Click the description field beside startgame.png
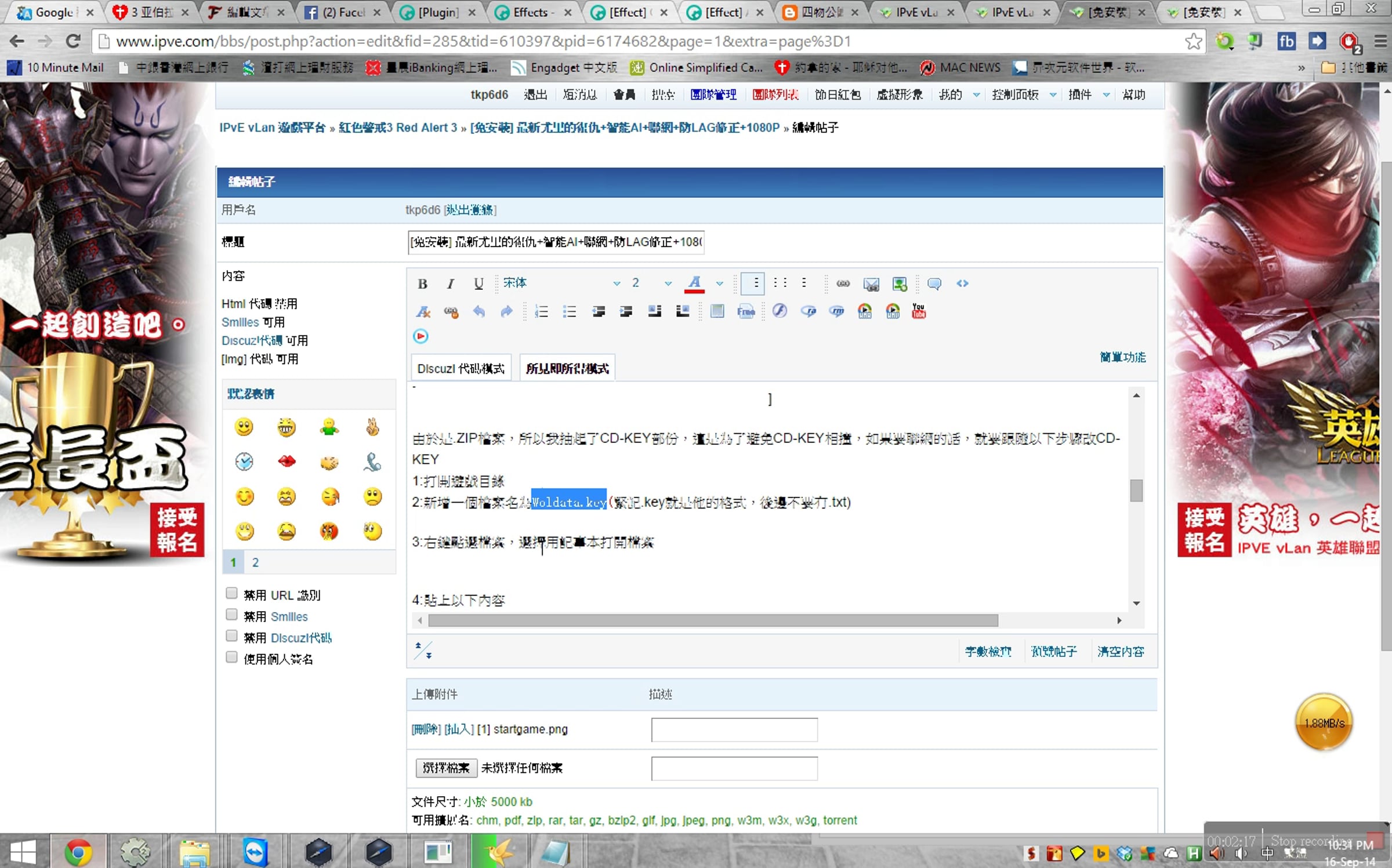 pos(734,729)
